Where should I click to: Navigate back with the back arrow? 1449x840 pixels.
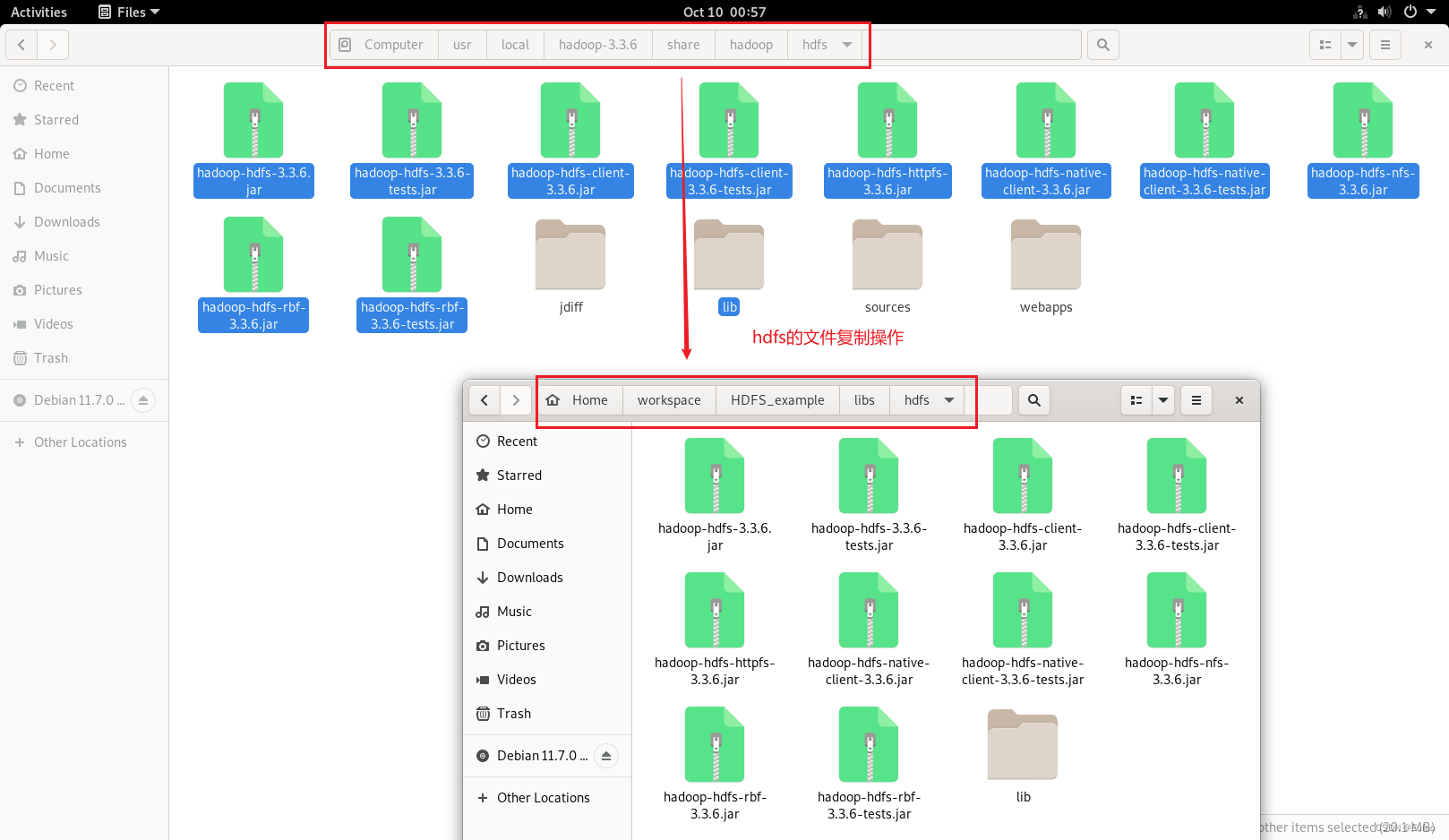tap(21, 44)
